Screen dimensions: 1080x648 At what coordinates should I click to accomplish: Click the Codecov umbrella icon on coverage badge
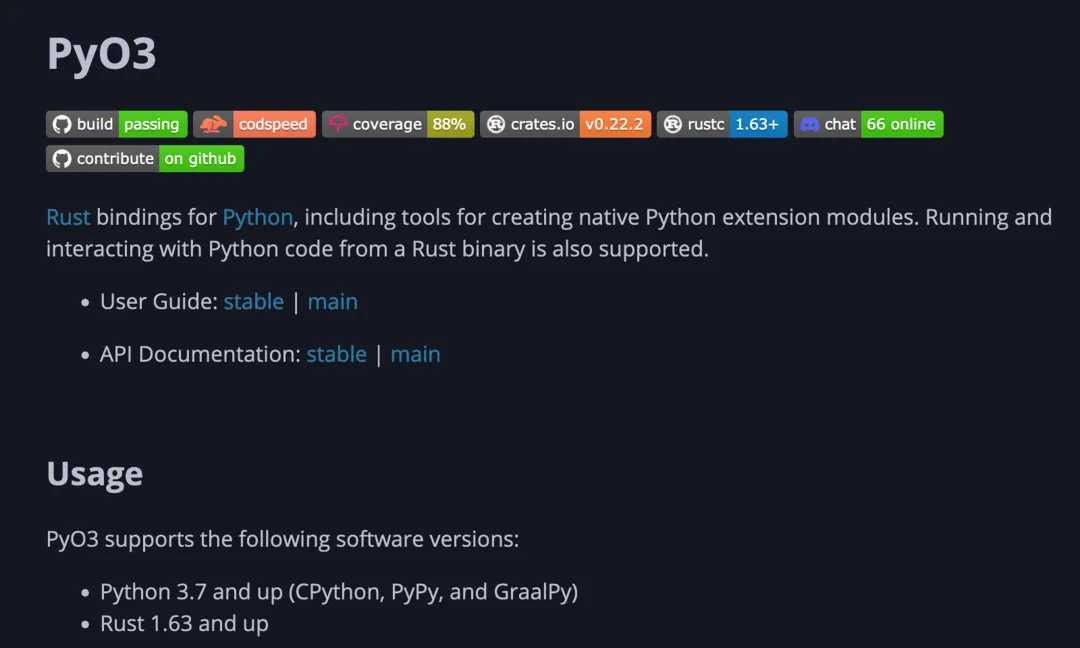tap(338, 124)
